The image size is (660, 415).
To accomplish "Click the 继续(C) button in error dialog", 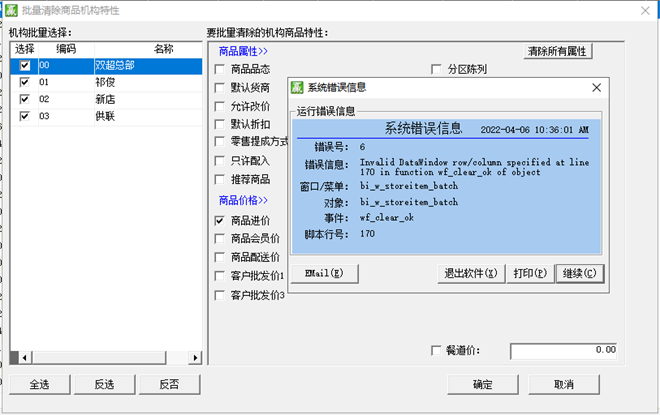I will [x=578, y=273].
